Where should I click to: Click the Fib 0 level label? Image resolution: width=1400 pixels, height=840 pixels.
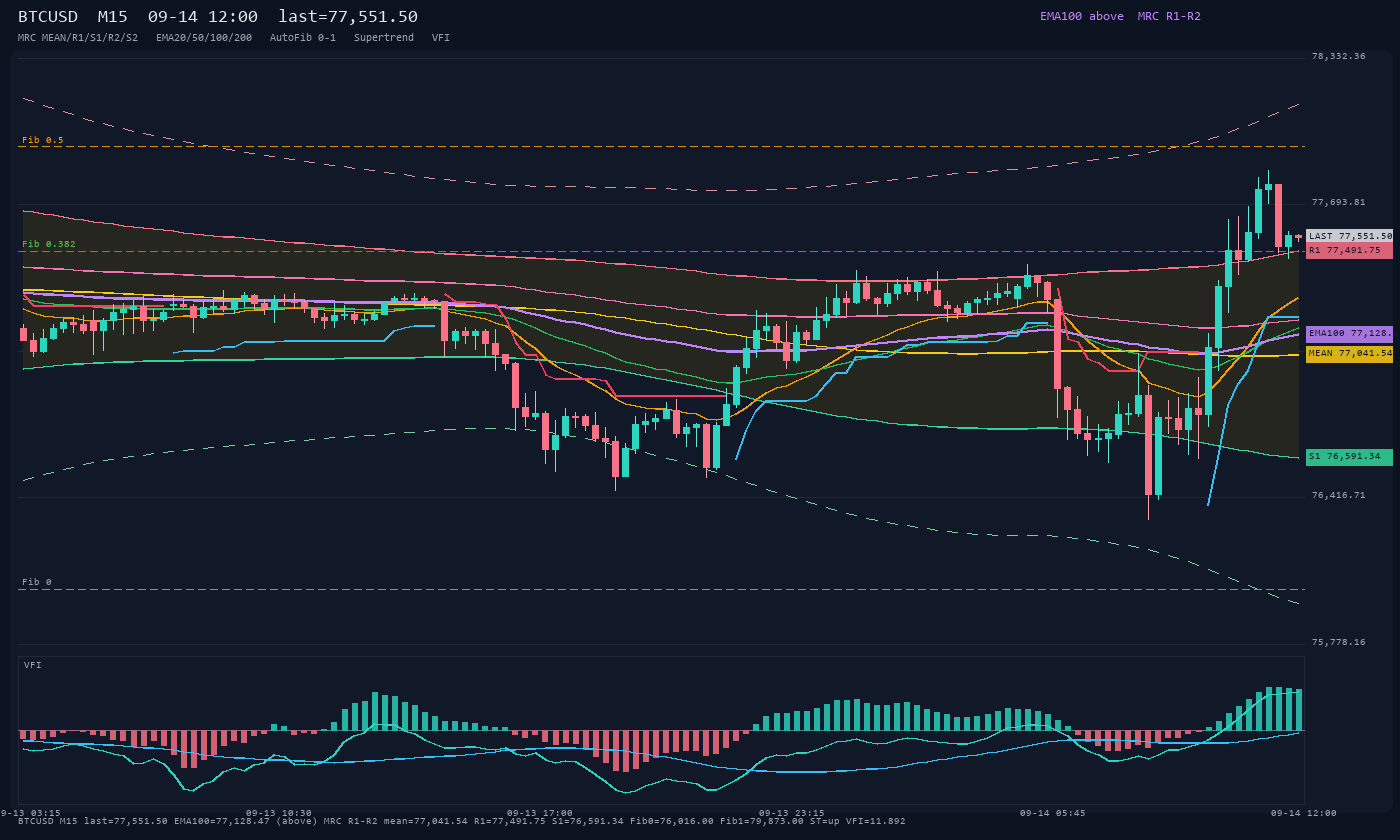click(37, 582)
